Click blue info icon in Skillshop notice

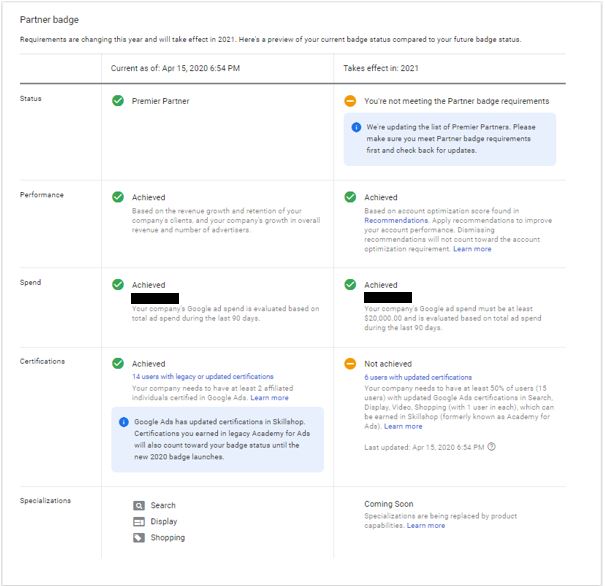pyautogui.click(x=124, y=422)
